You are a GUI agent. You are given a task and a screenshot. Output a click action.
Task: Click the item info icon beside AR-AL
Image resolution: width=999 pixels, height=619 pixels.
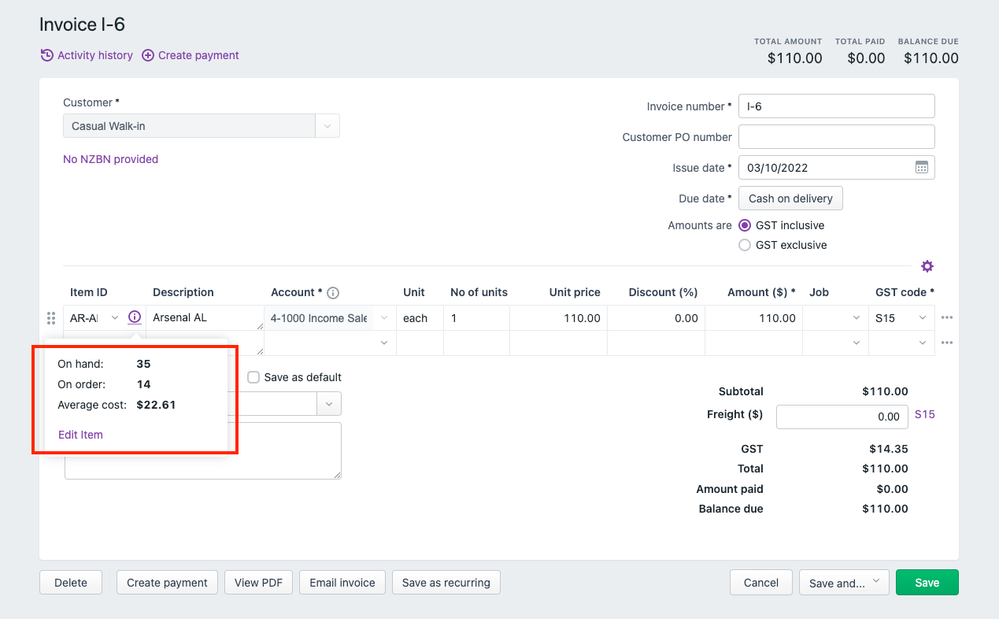(x=134, y=318)
